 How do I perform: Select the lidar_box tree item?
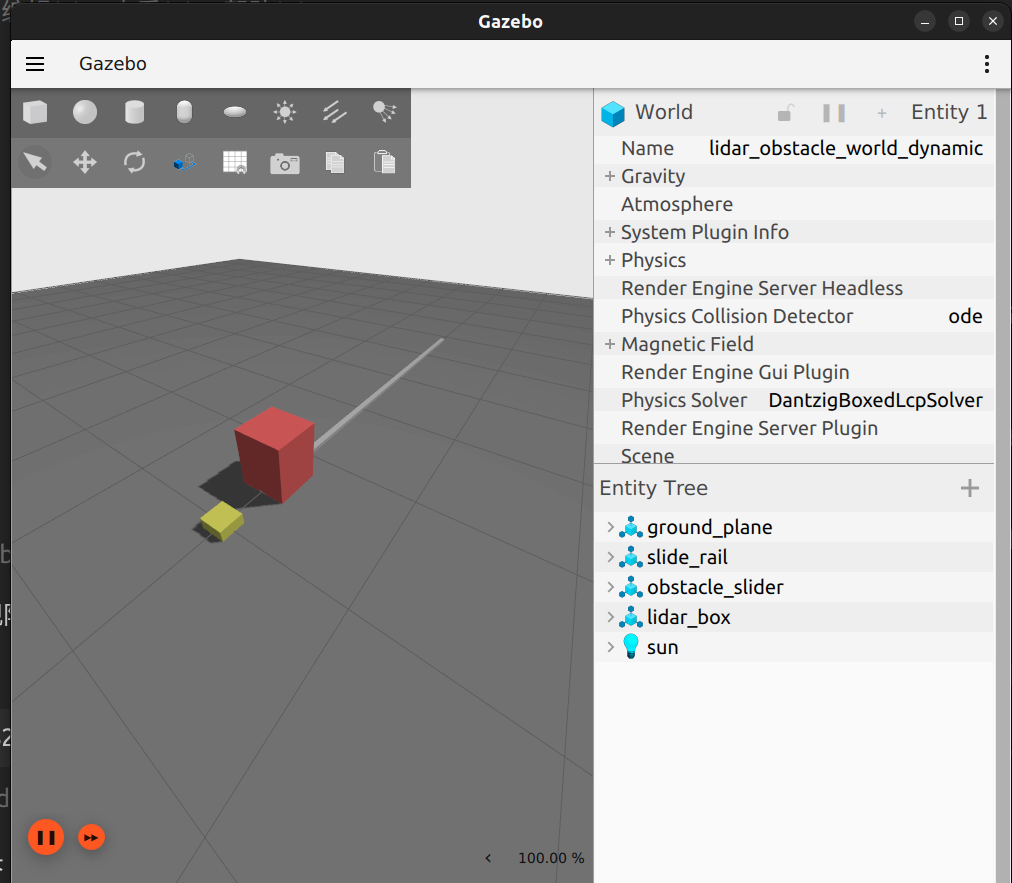(x=689, y=617)
